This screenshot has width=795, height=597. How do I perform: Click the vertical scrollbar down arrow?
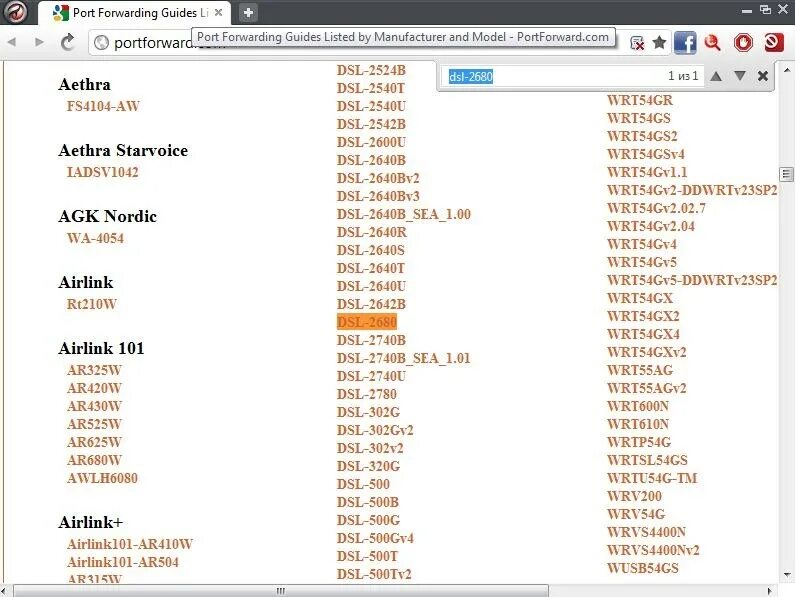(x=787, y=575)
